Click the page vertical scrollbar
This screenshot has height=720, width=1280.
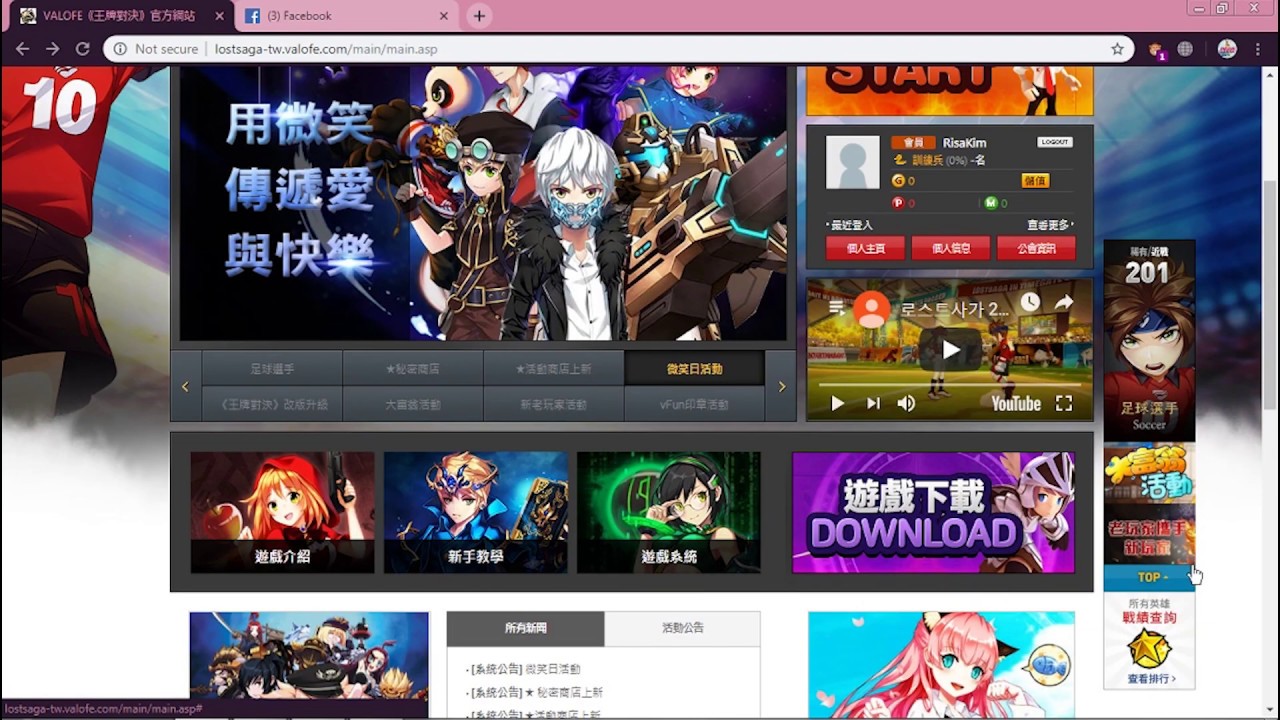[1270, 295]
